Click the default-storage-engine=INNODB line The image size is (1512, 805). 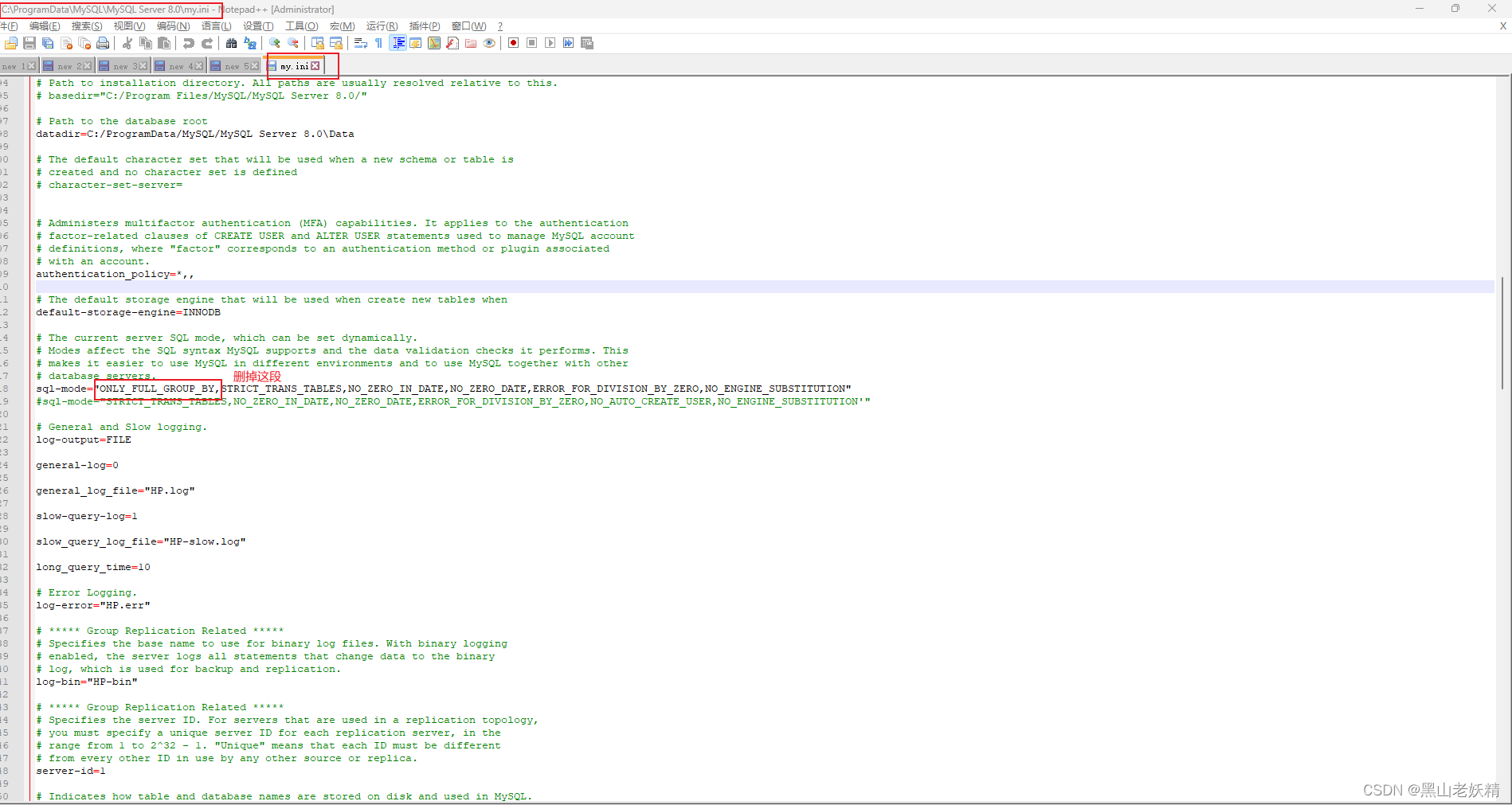[128, 312]
